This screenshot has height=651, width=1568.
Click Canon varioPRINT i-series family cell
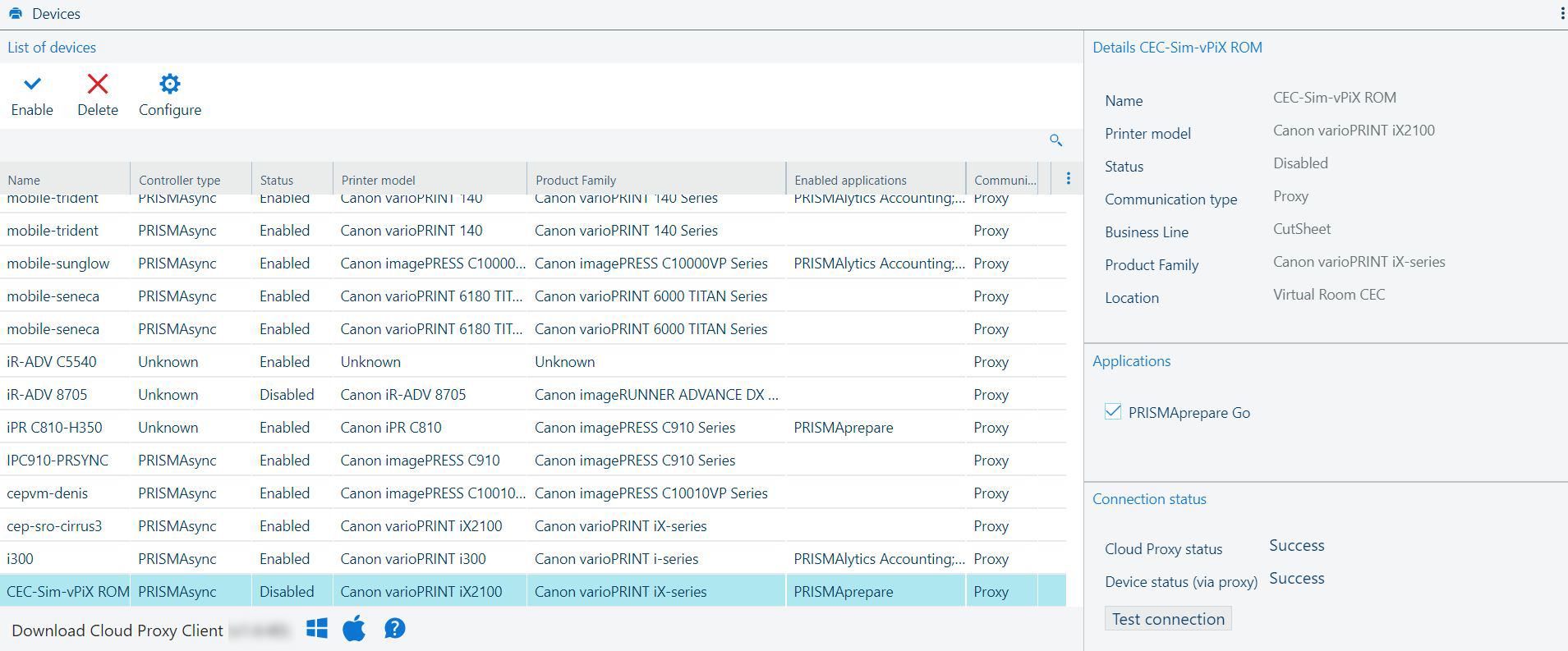616,559
